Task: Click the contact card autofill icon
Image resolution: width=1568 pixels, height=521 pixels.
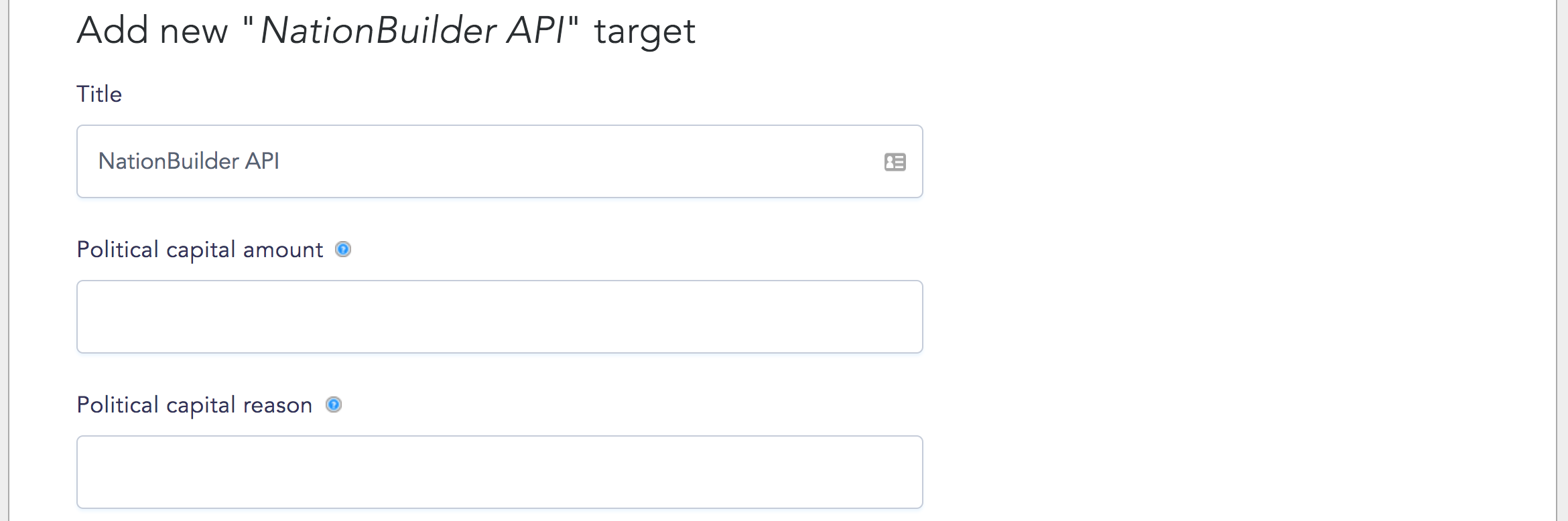Action: [x=895, y=162]
